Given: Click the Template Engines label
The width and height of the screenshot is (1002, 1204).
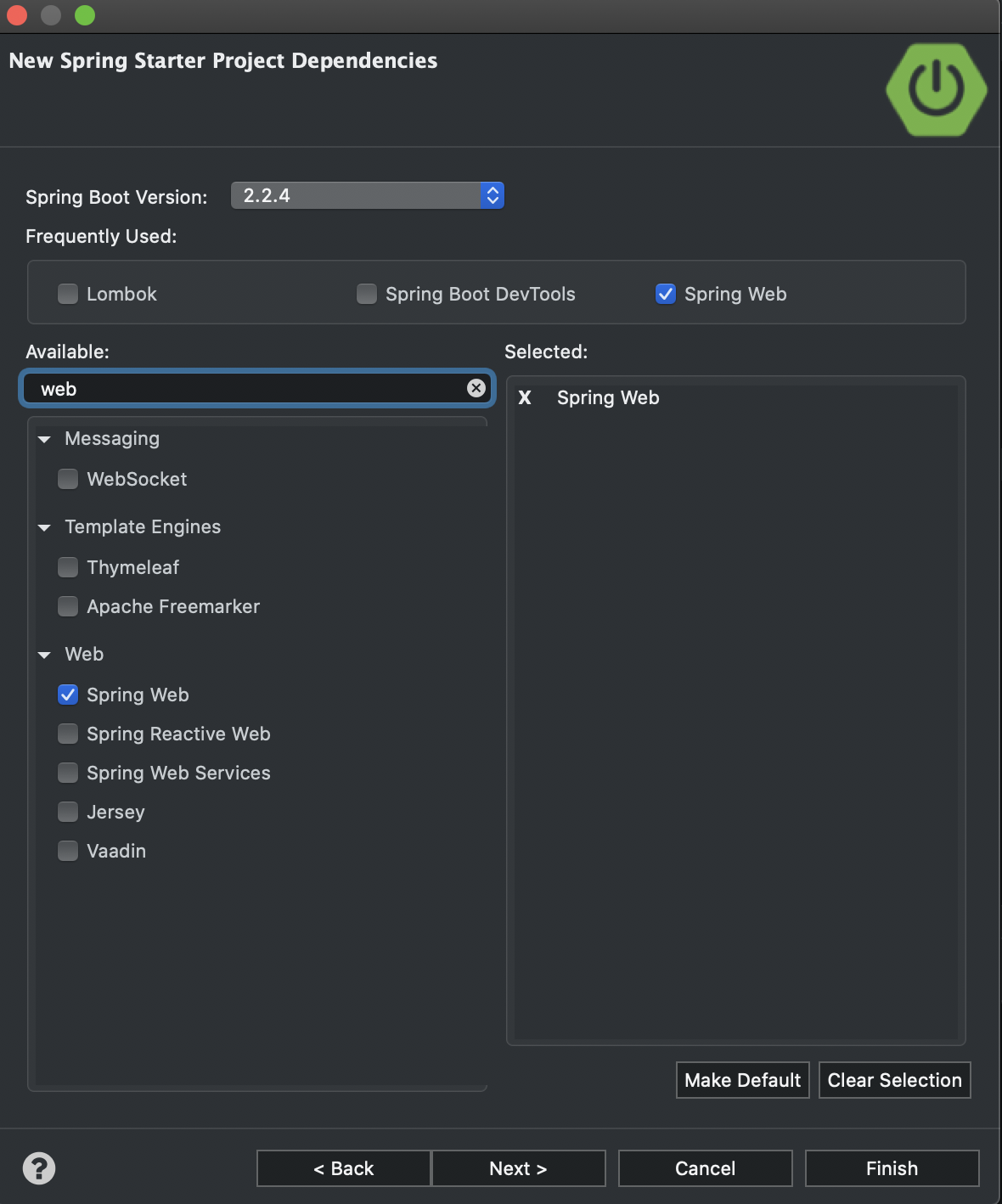Looking at the screenshot, I should point(143,526).
